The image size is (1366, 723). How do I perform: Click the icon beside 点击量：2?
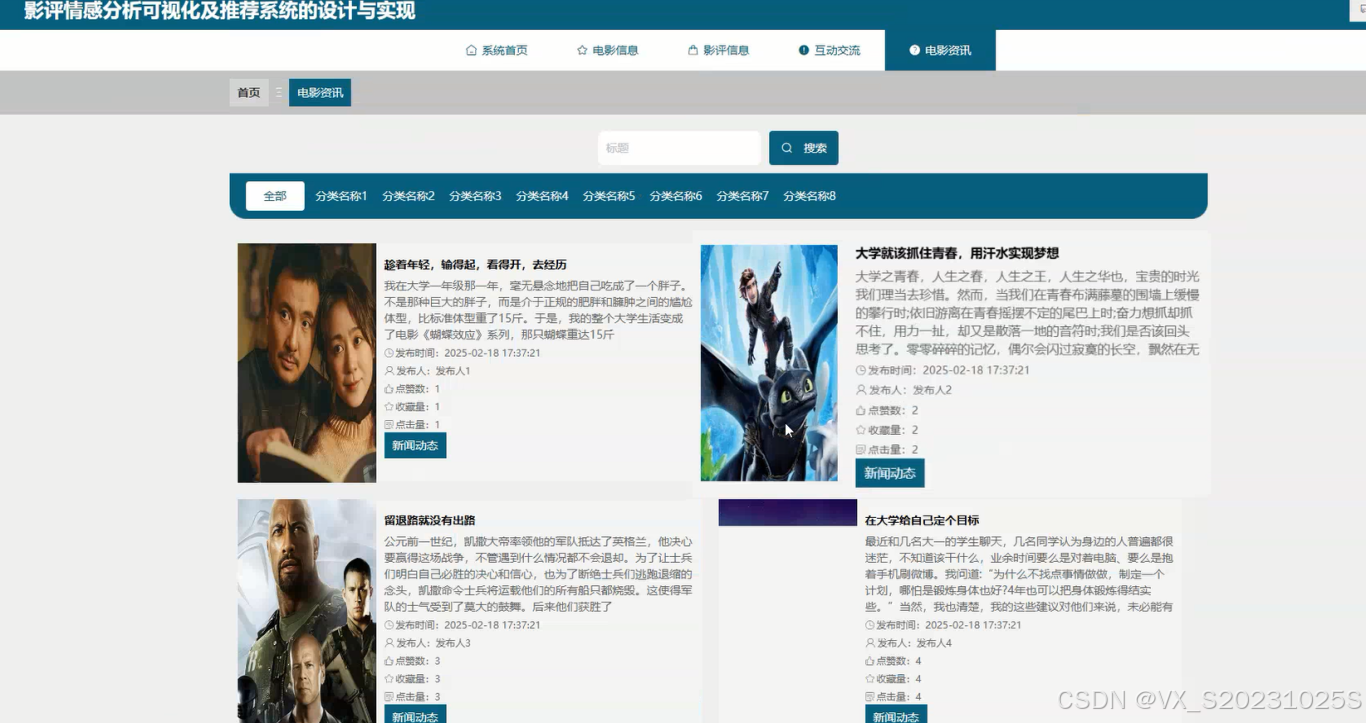(861, 450)
